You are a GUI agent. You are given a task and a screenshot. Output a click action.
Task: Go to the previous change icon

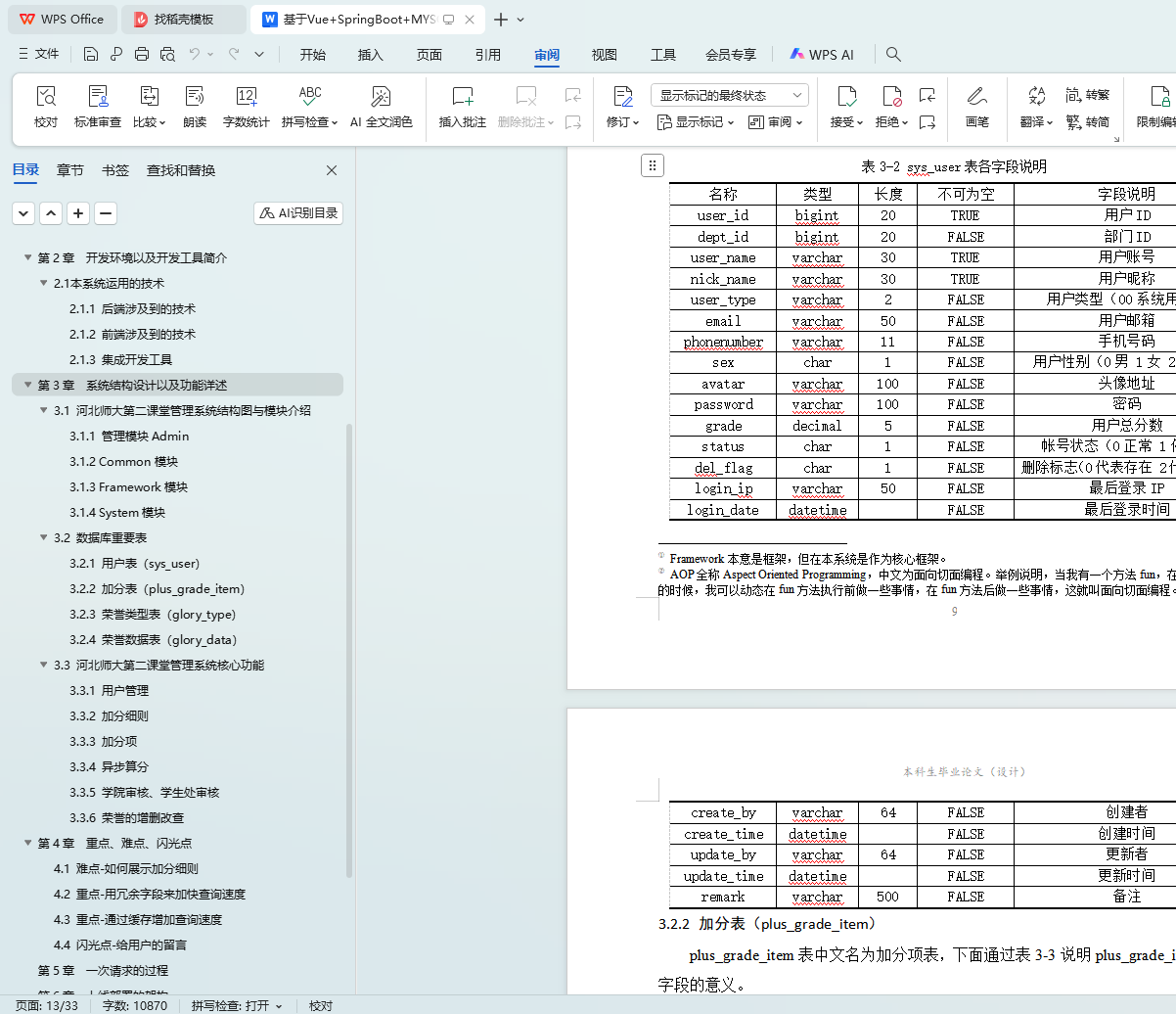(x=927, y=96)
